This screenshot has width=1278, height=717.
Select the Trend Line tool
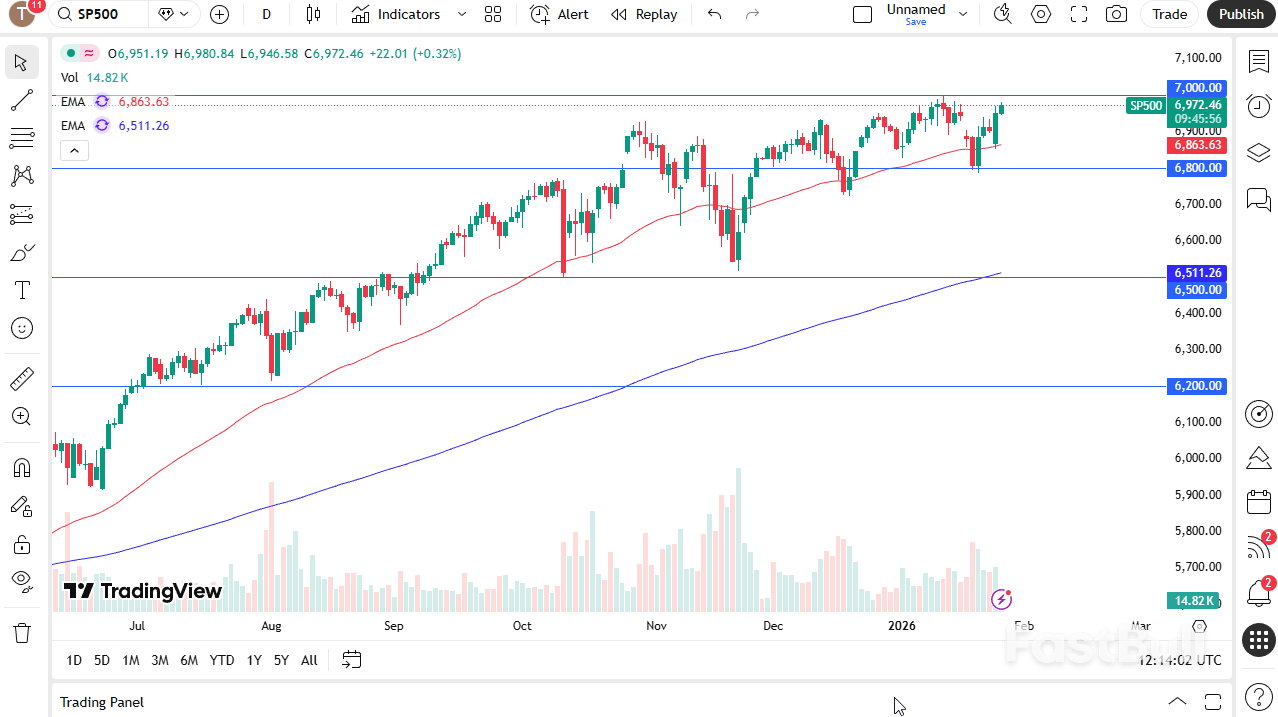click(21, 100)
